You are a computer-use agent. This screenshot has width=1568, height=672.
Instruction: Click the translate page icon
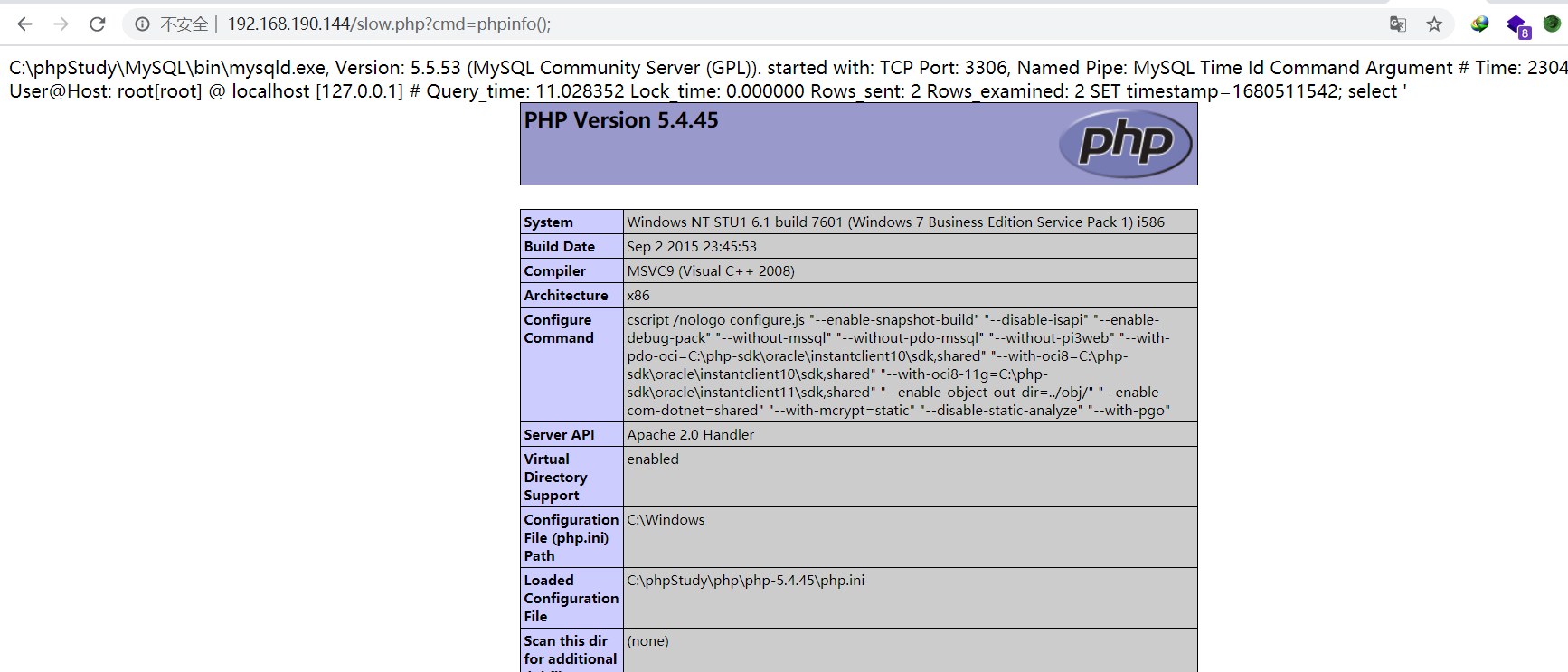[1398, 24]
